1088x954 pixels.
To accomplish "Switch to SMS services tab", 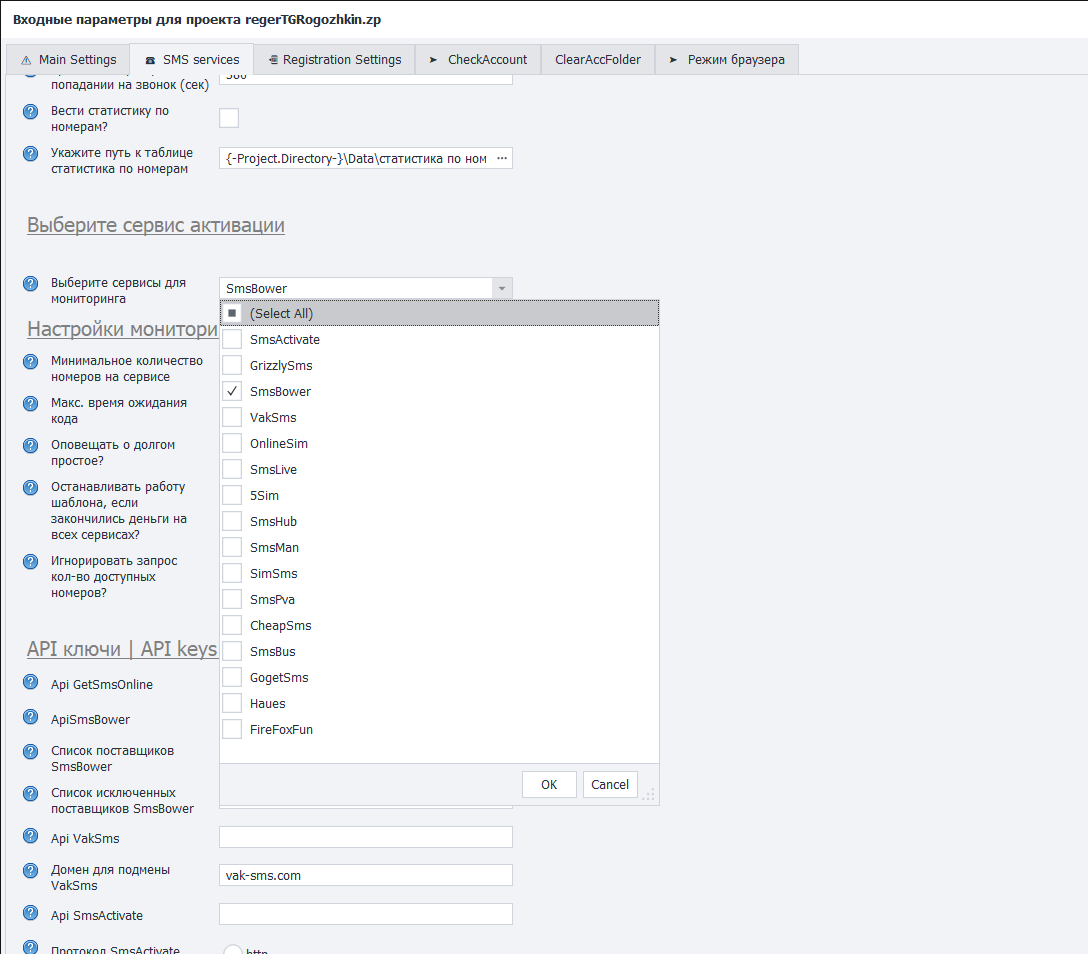I will (x=192, y=60).
